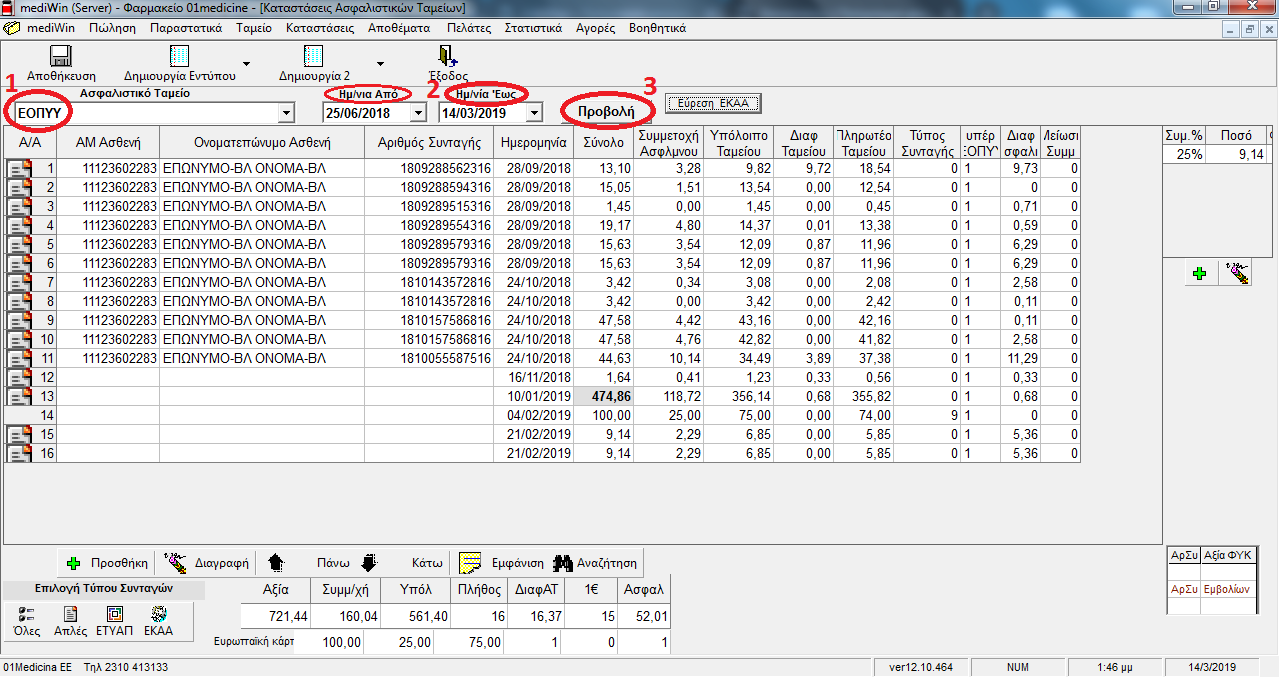Click the Έξοδος exit icon
Image resolution: width=1279 pixels, height=677 pixels.
447,56
